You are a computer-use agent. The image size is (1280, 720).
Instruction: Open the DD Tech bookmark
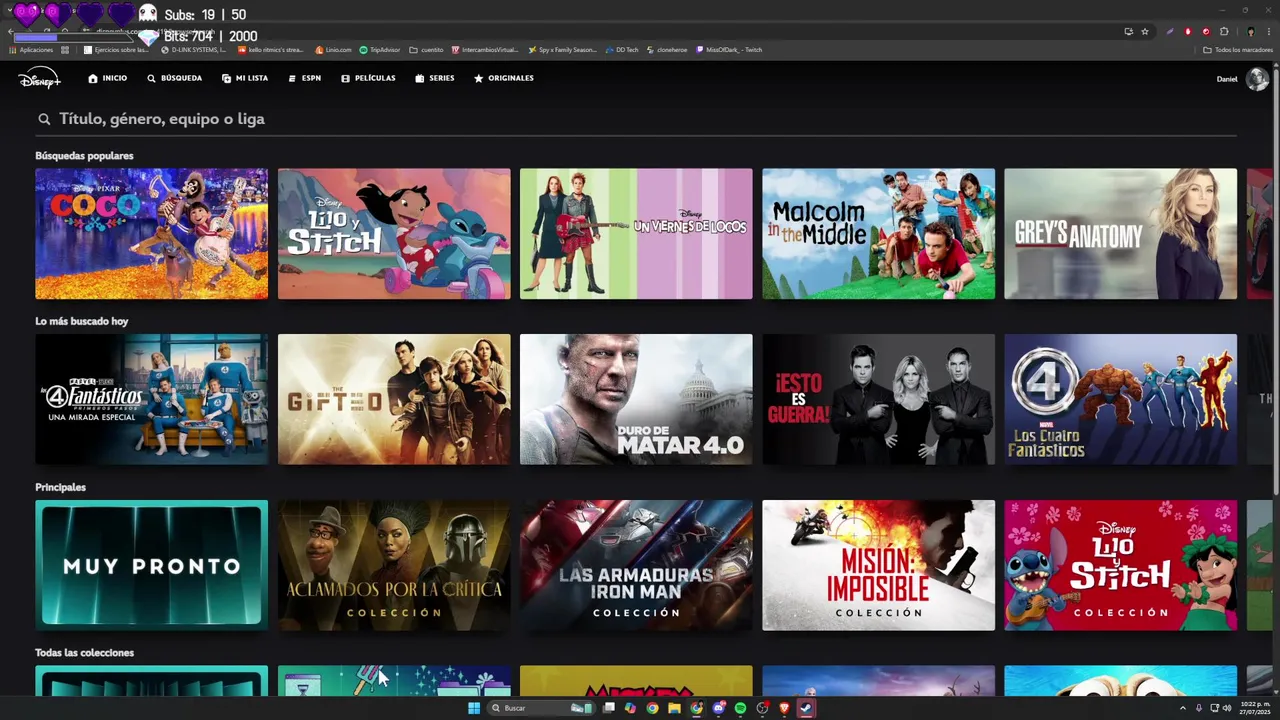click(621, 50)
